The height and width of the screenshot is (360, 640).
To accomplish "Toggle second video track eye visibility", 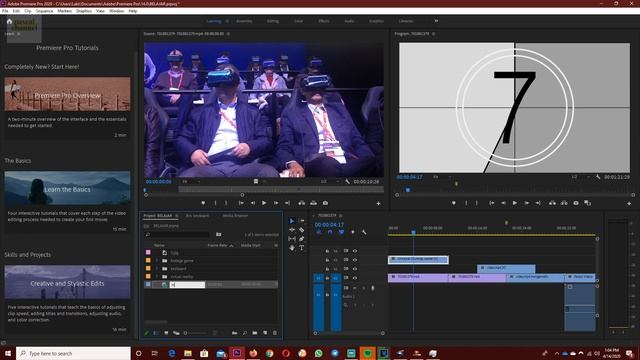I will click(x=355, y=260).
